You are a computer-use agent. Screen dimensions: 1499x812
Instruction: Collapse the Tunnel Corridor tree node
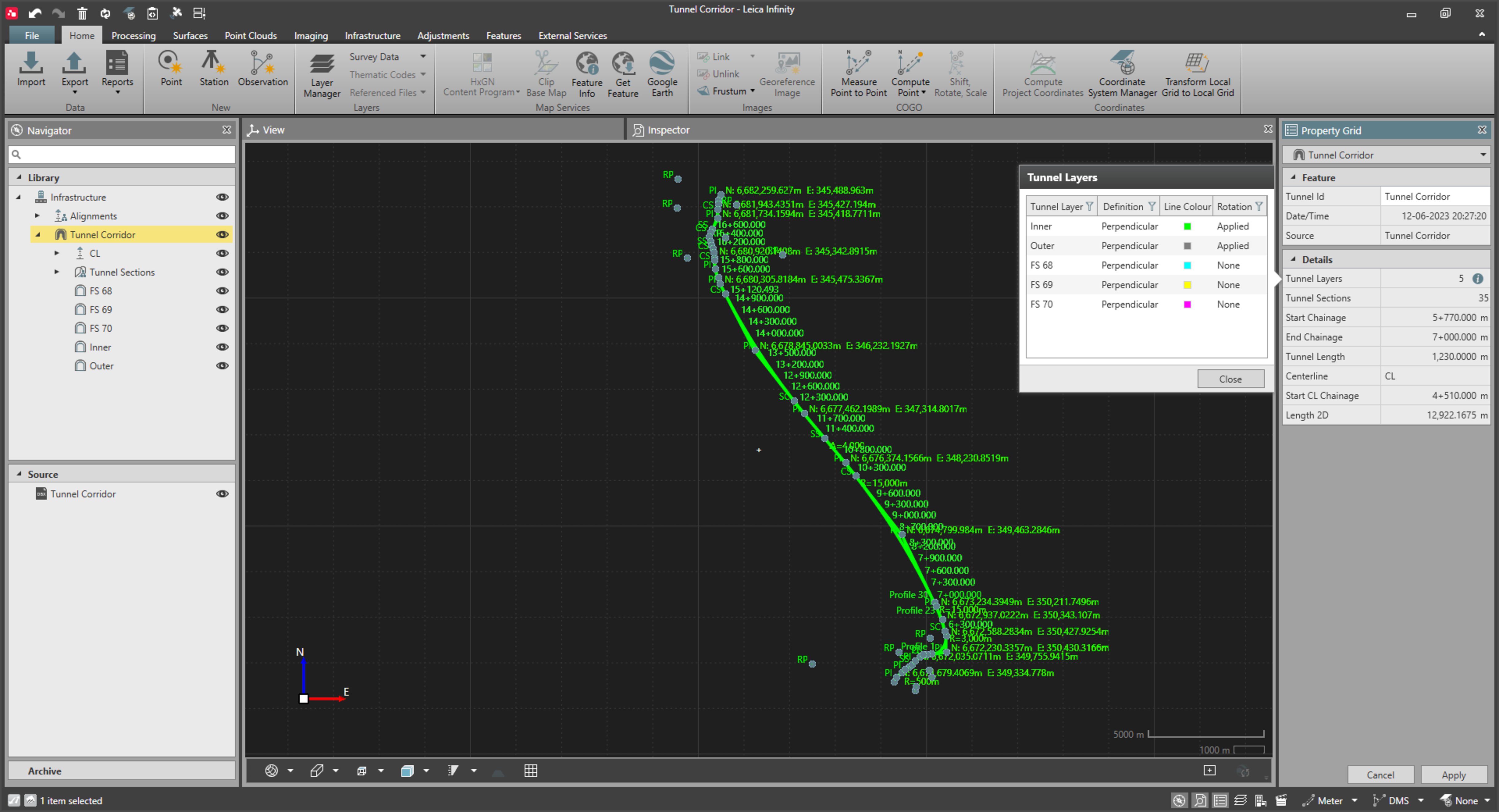[x=37, y=235]
